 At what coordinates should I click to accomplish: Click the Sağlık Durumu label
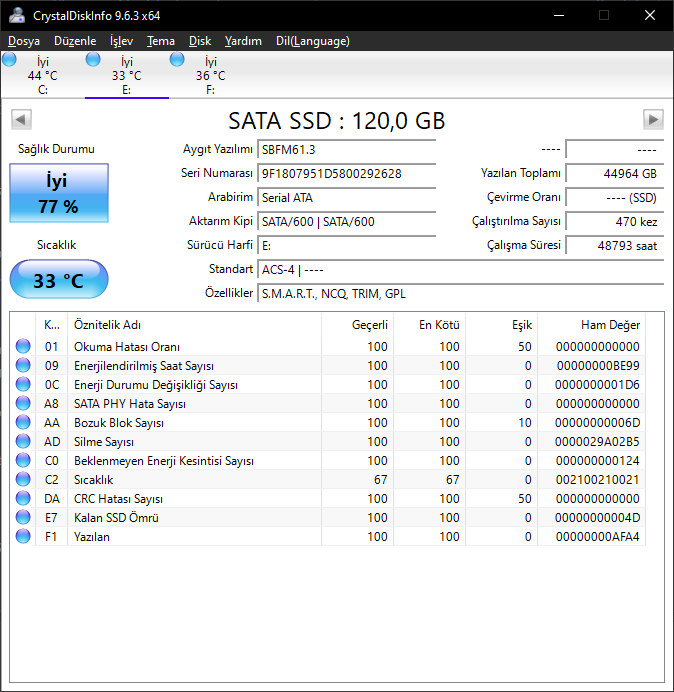[x=56, y=149]
